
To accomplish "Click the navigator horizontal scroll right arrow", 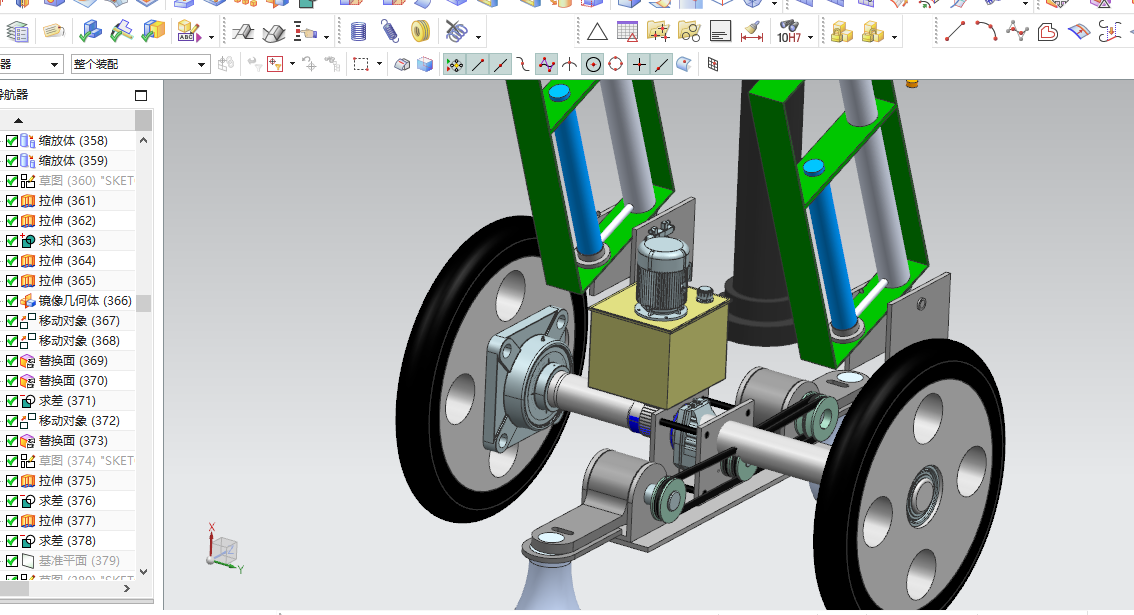I will (x=127, y=589).
